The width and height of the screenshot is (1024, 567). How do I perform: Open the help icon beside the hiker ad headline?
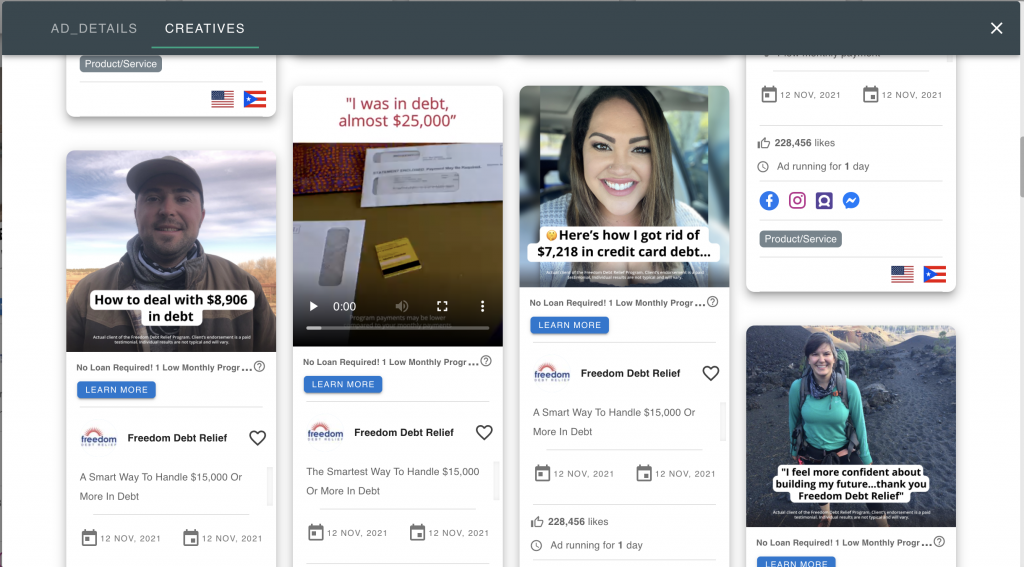939,542
